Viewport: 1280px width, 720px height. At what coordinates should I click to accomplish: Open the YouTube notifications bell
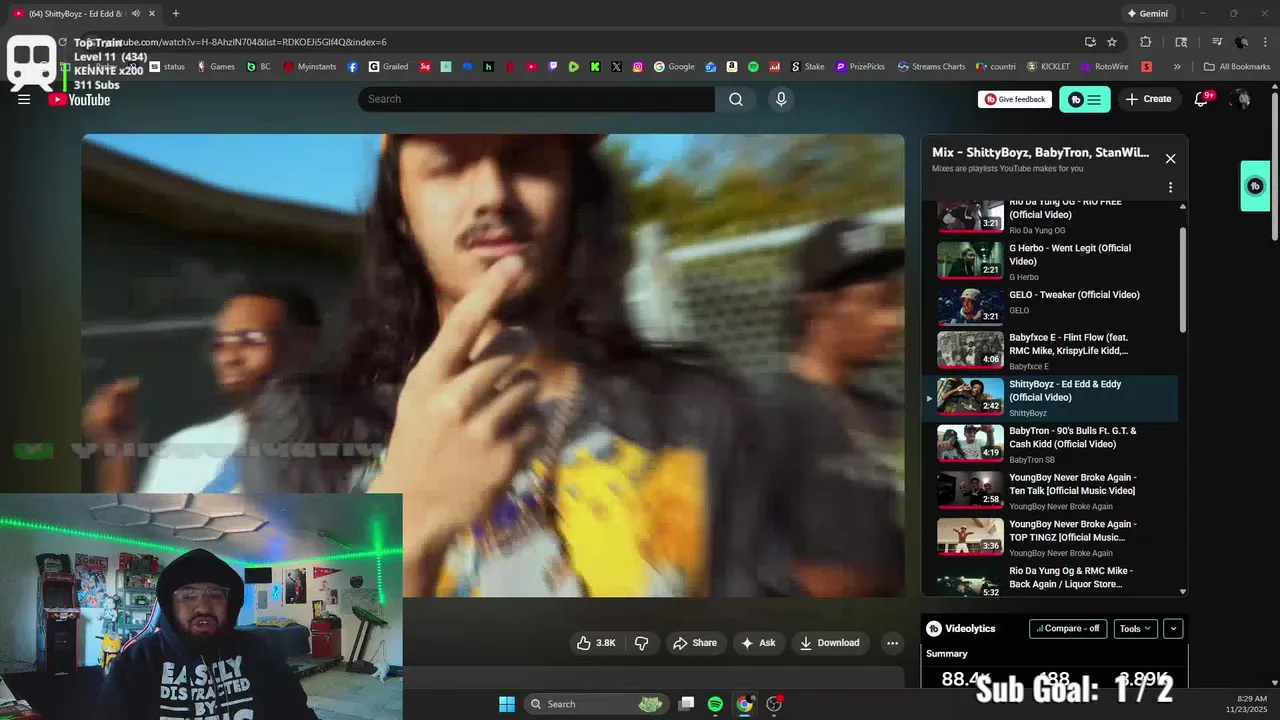click(x=1202, y=99)
